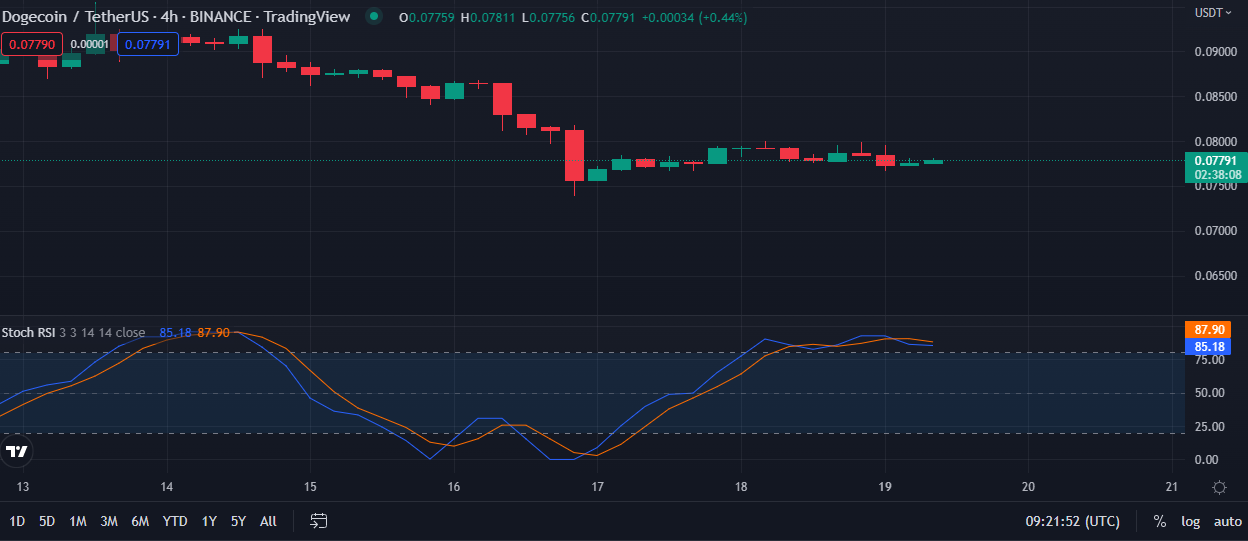This screenshot has height=541, width=1248.
Task: Click date 14 on the time axis
Action: [166, 487]
